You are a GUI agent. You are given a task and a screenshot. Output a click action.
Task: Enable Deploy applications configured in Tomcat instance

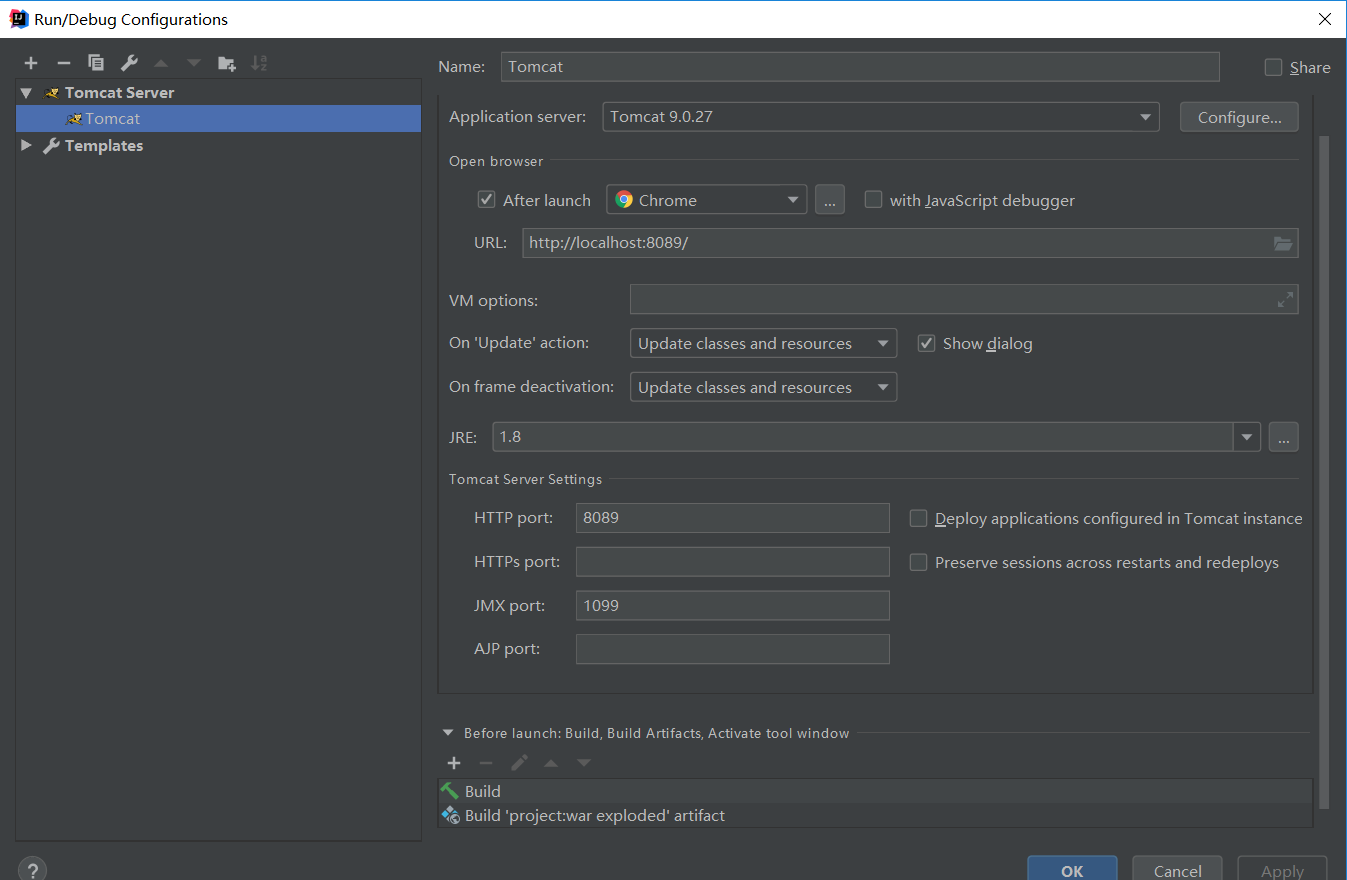918,518
